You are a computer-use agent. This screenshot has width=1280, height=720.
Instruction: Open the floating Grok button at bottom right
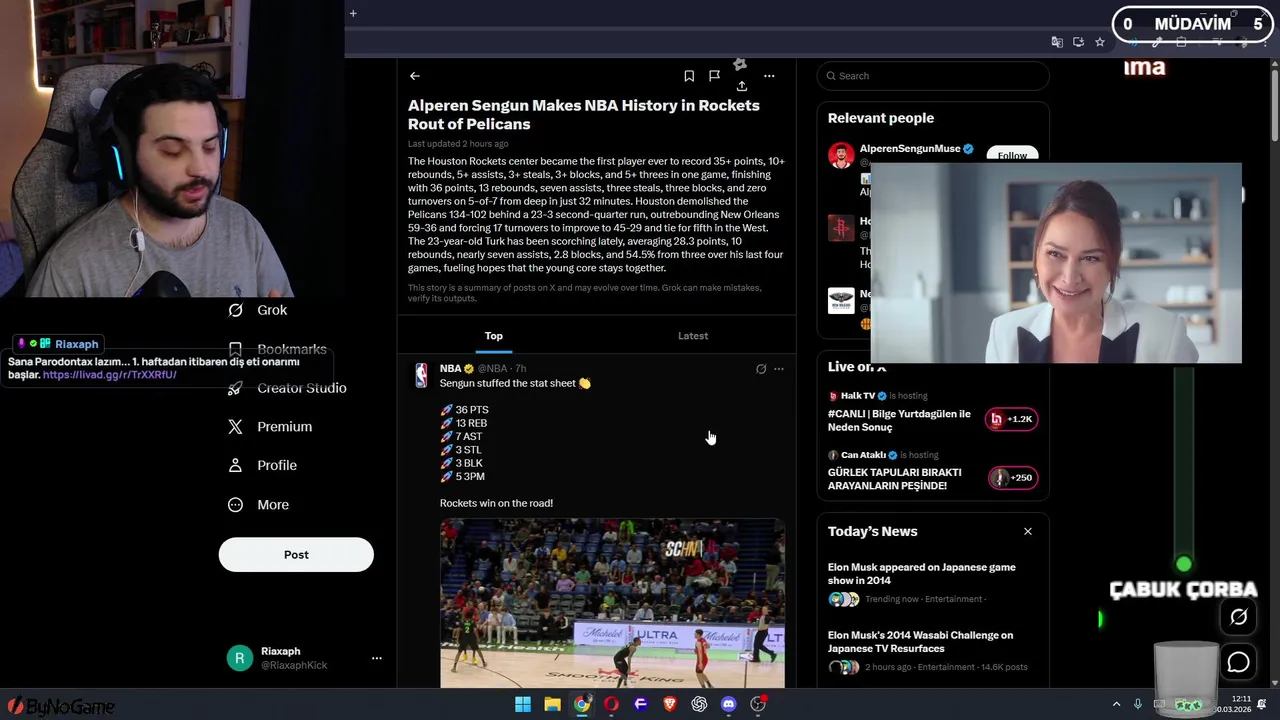[1238, 617]
